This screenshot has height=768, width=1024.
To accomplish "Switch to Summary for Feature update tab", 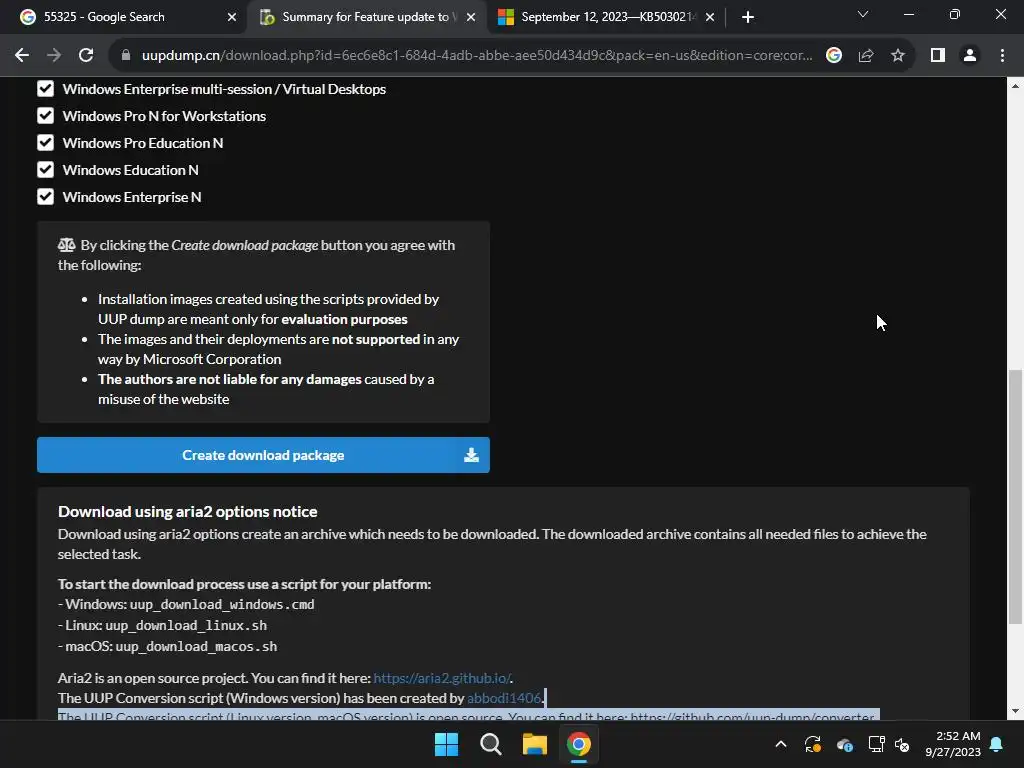I will (366, 17).
